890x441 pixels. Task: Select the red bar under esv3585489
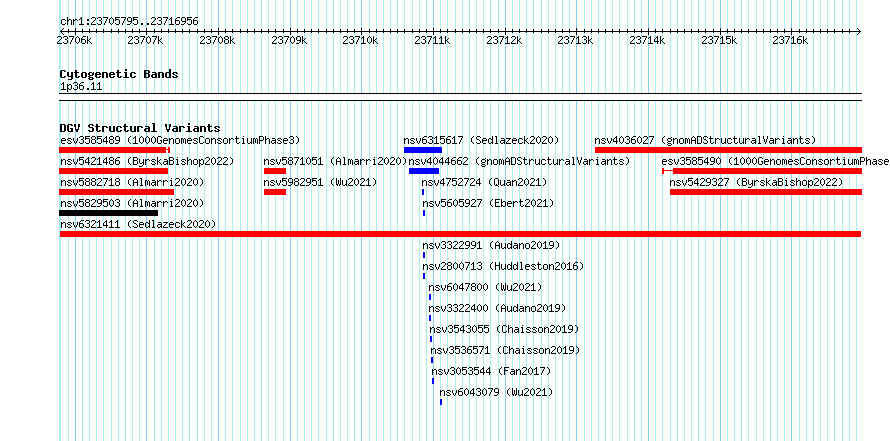[x=115, y=150]
